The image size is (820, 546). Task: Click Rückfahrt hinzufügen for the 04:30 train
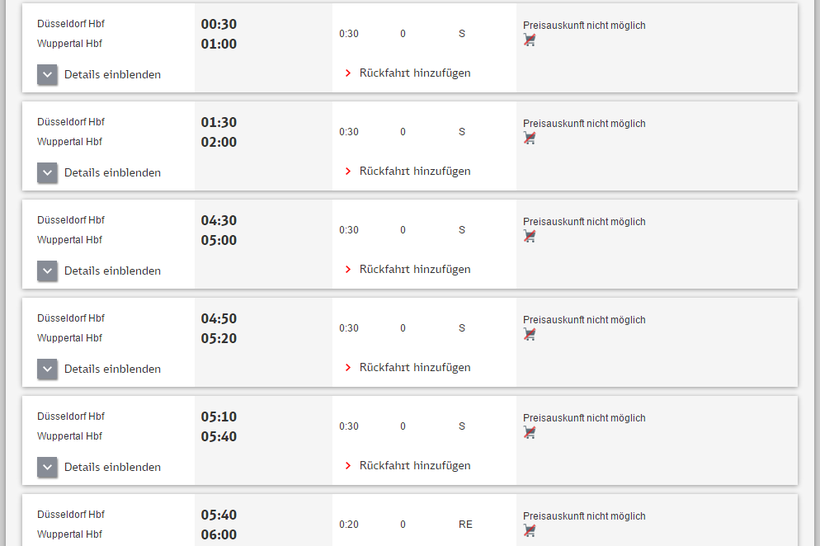point(414,269)
